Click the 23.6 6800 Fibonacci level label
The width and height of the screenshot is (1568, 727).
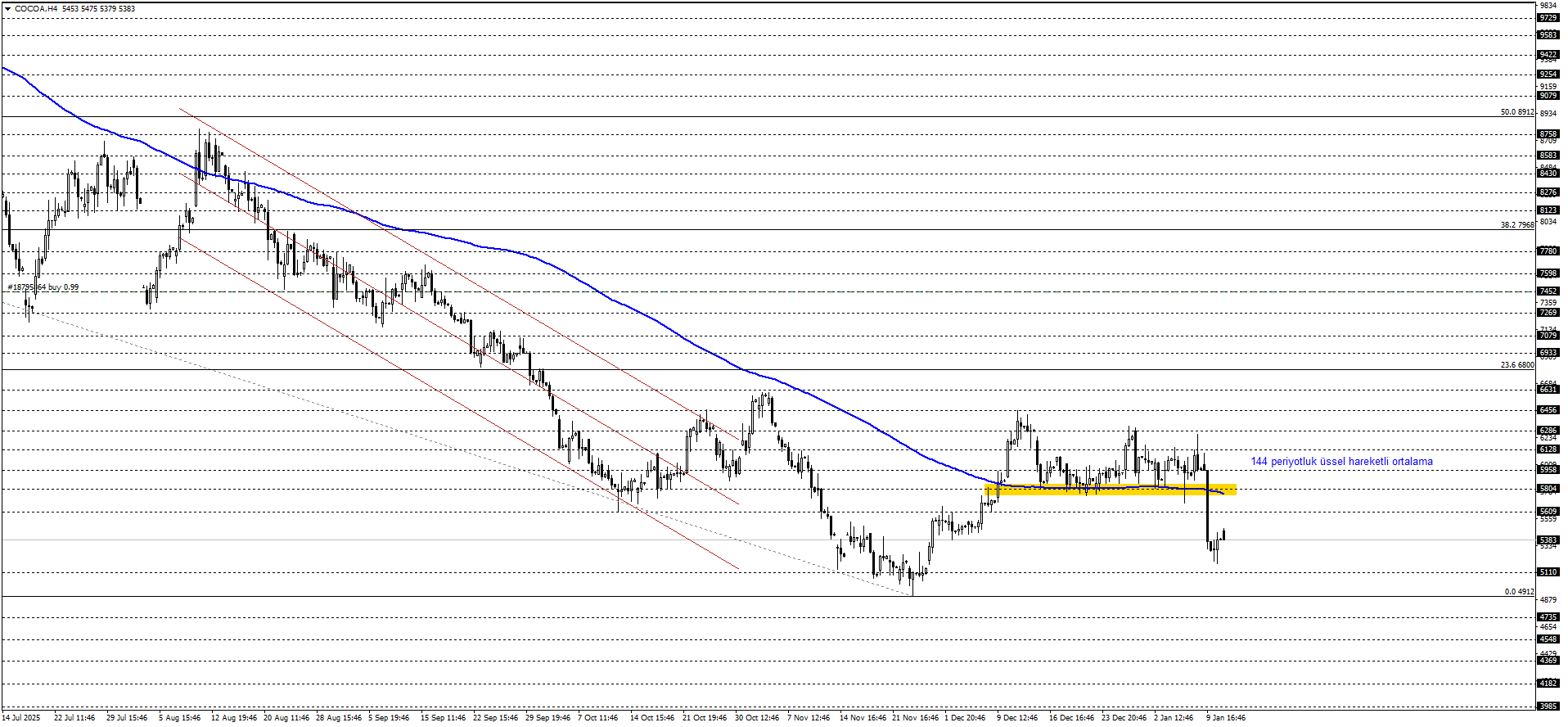tap(1516, 365)
